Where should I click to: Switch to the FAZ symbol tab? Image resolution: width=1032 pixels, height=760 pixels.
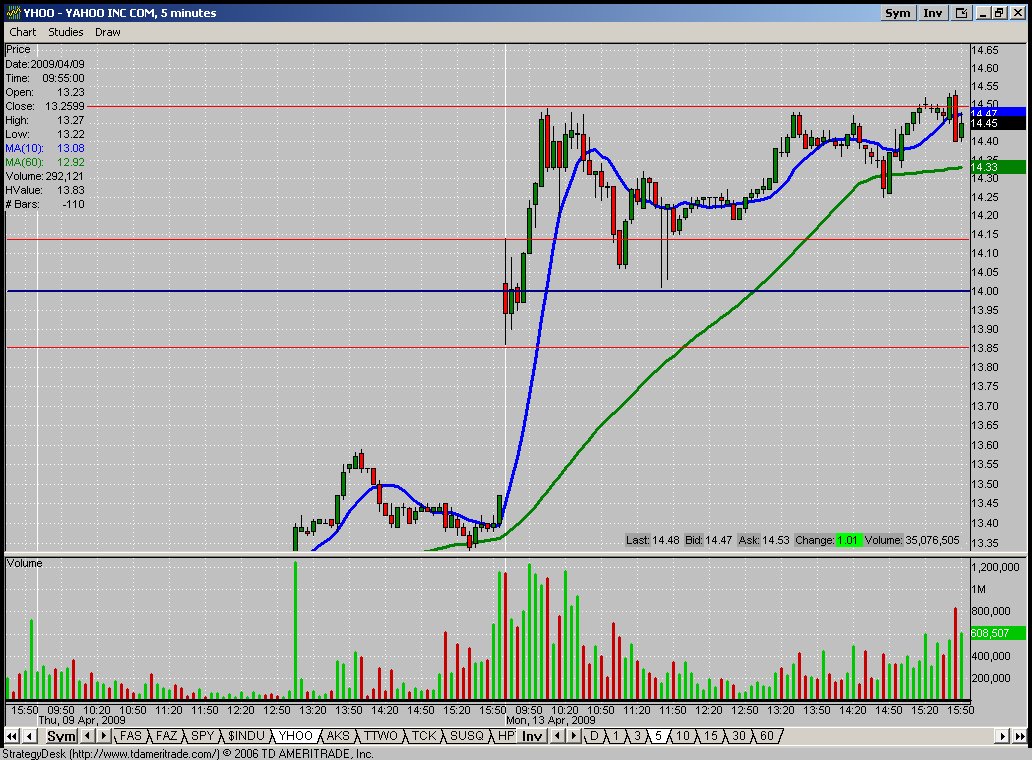pyautogui.click(x=166, y=736)
